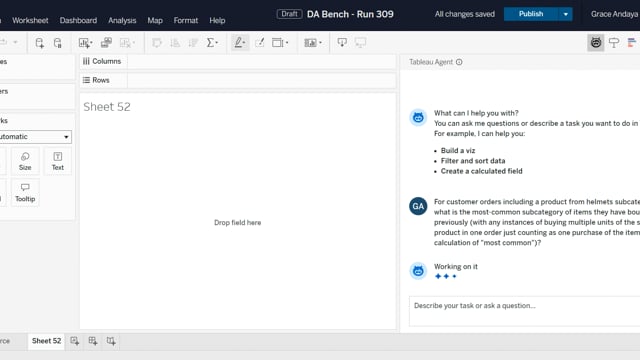This screenshot has height=360, width=640.
Task: Click the Tableau Agent info icon
Action: coord(459,62)
